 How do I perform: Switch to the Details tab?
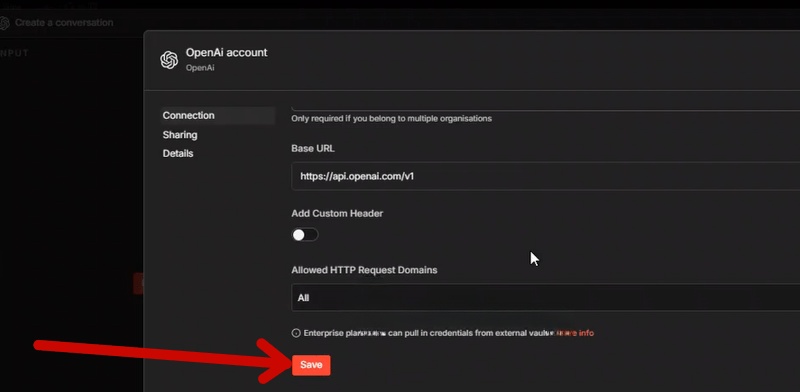(178, 154)
